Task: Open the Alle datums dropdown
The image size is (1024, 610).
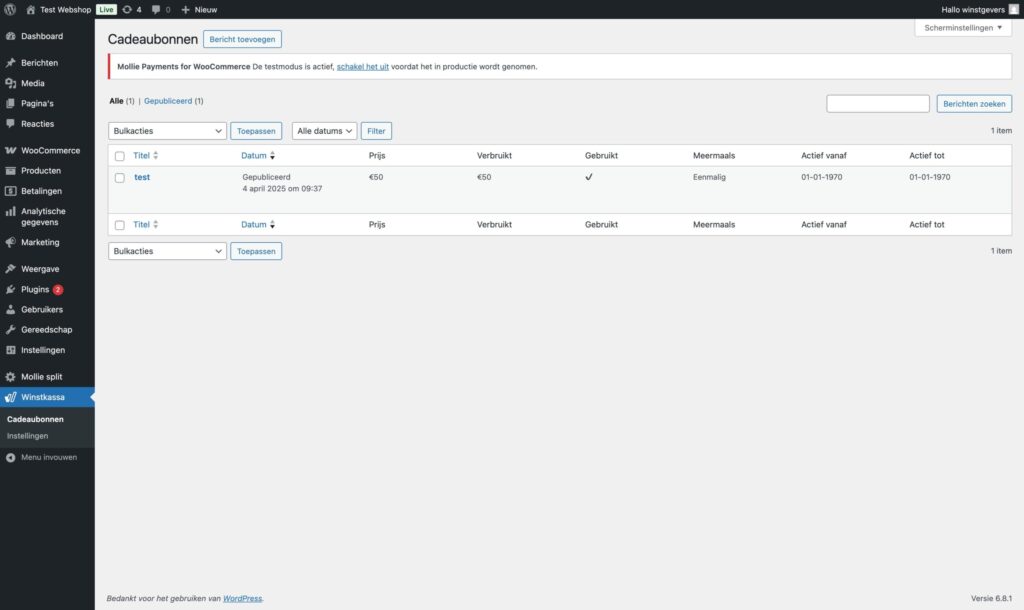Action: (324, 131)
